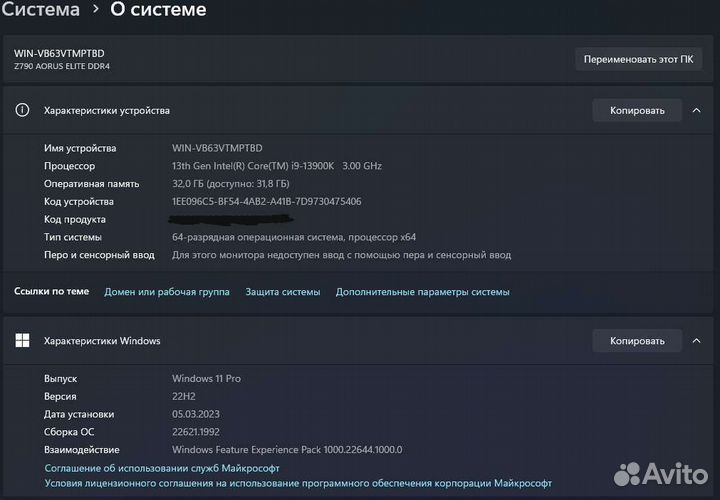Select the OS build 22621.1992
This screenshot has width=720, height=500.
click(196, 432)
